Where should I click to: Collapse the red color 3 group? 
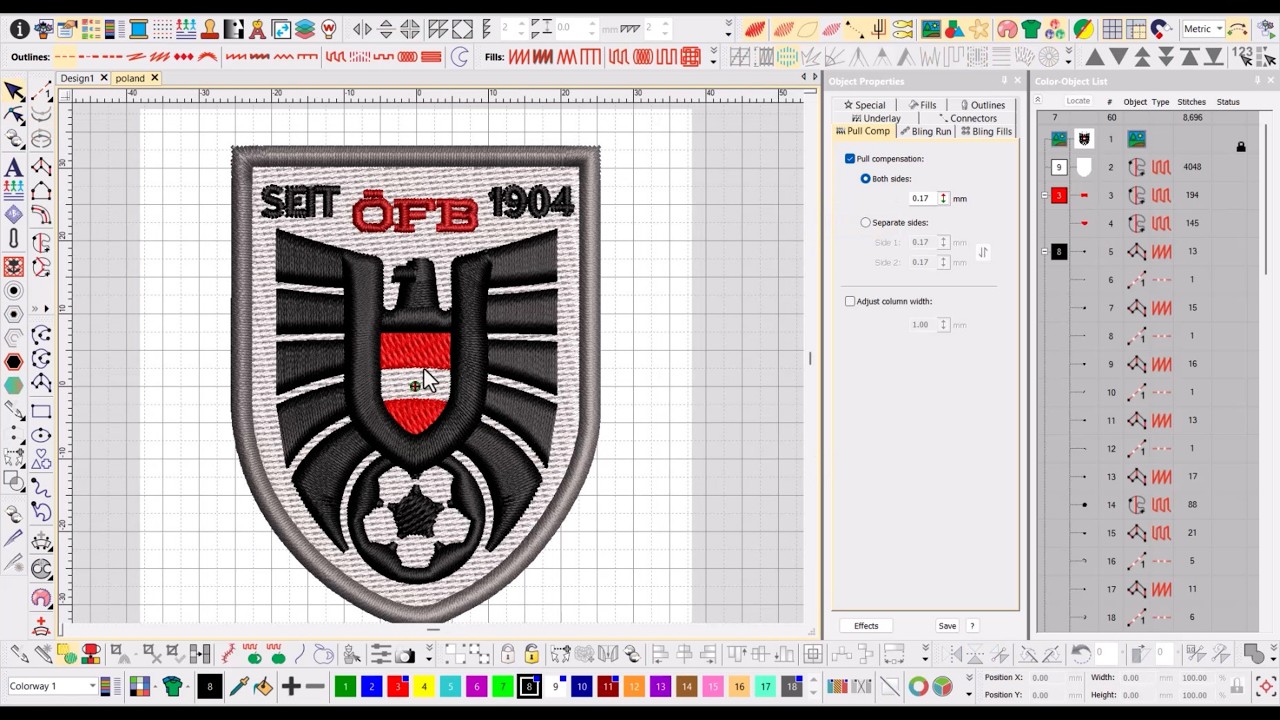tap(1045, 195)
